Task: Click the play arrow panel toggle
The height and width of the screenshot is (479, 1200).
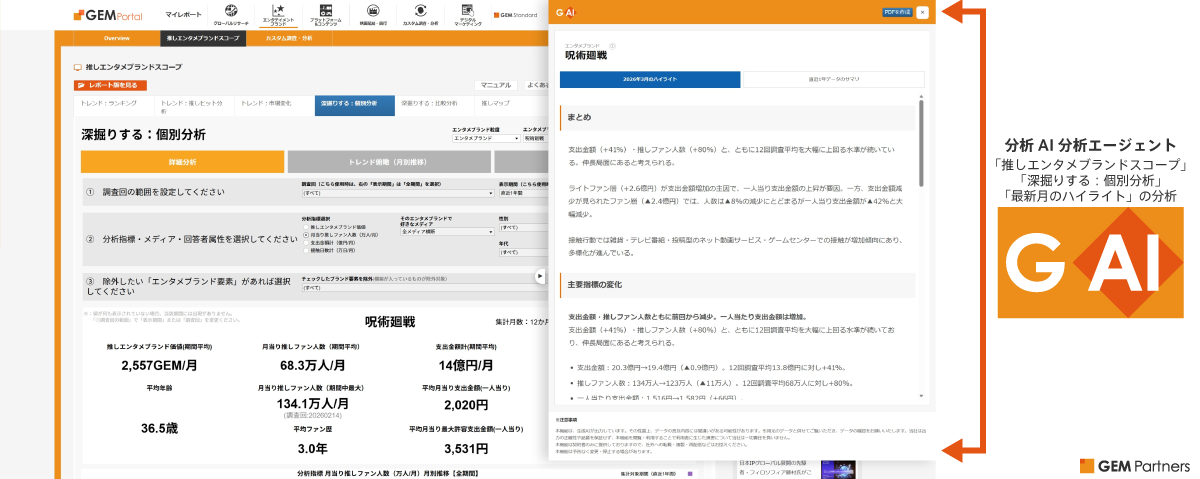Action: click(x=540, y=276)
